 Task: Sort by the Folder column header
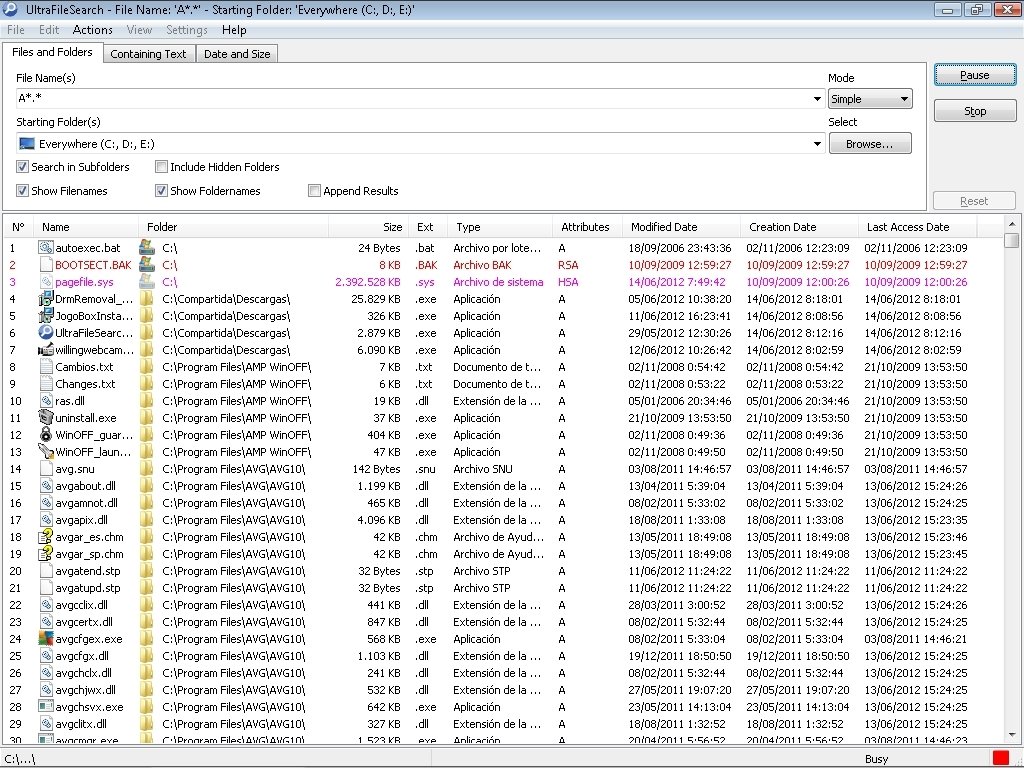point(233,227)
